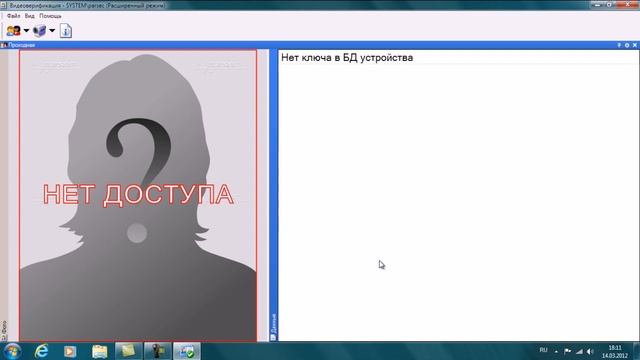Viewport: 640px width, 360px height.
Task: Expand the dropdown arrow beside camera icon
Action: (52, 31)
